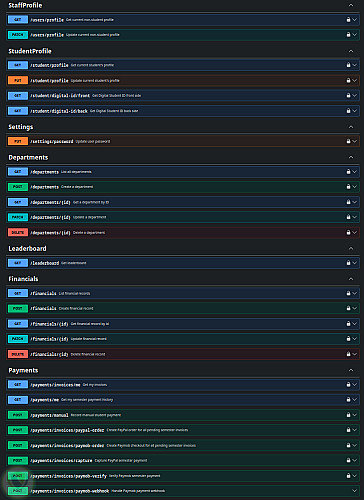Collapse the Departments section chevron
Image resolution: width=364 pixels, height=500 pixels.
pyautogui.click(x=351, y=157)
